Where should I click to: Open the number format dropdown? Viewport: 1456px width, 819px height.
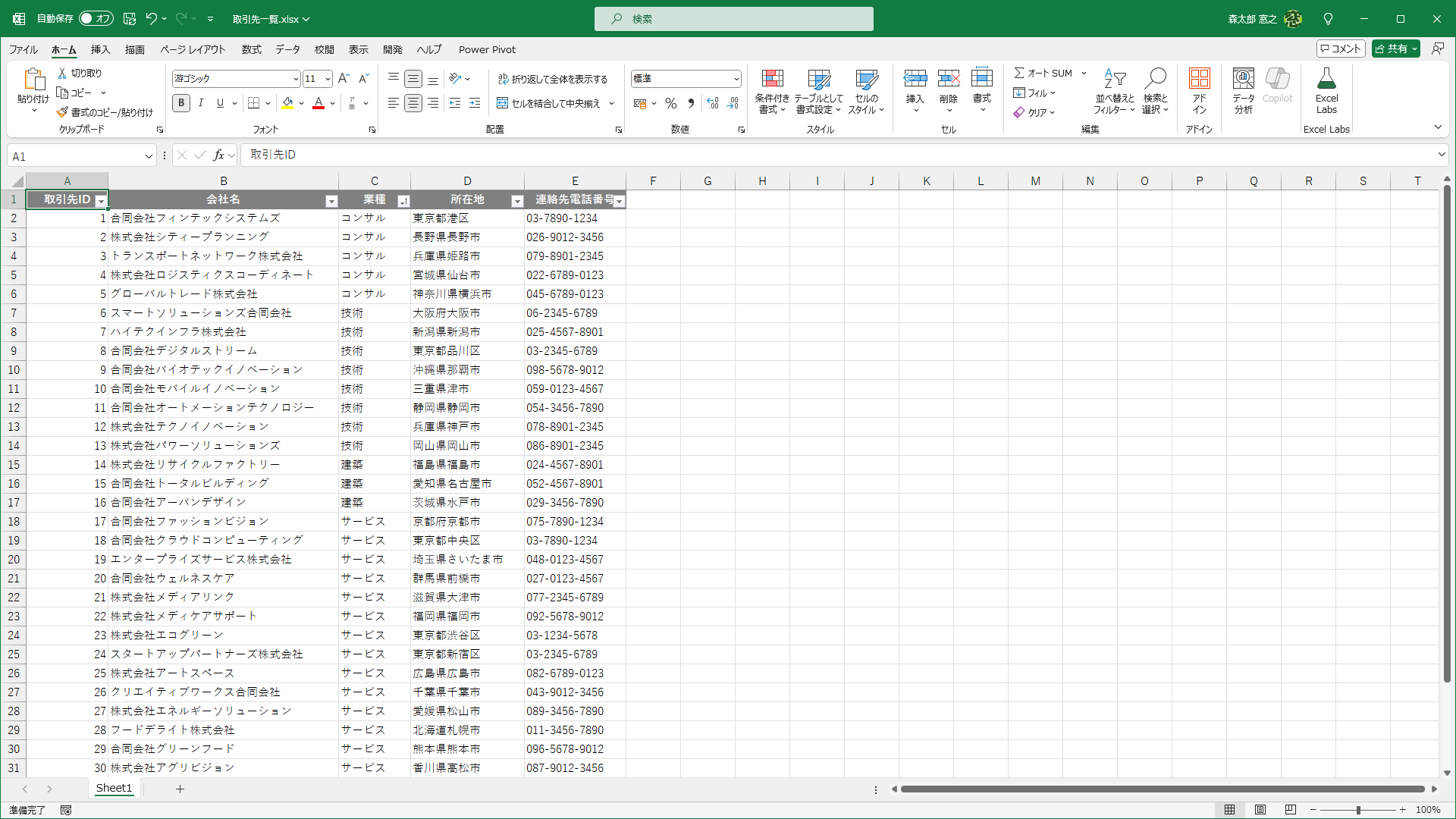coord(736,79)
